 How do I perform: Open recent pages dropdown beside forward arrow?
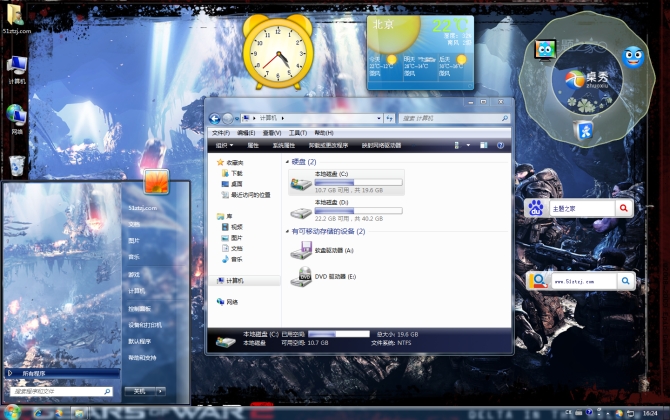coord(237,119)
